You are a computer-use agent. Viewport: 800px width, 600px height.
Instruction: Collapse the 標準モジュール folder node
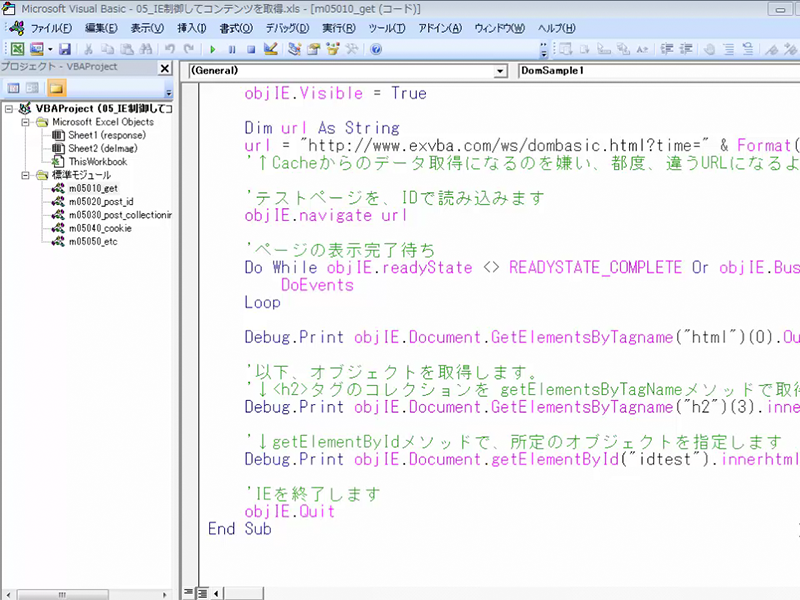coord(27,175)
